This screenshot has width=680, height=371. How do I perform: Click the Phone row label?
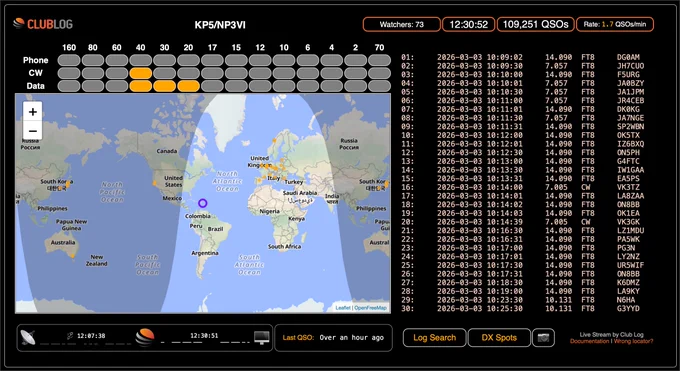(36, 60)
